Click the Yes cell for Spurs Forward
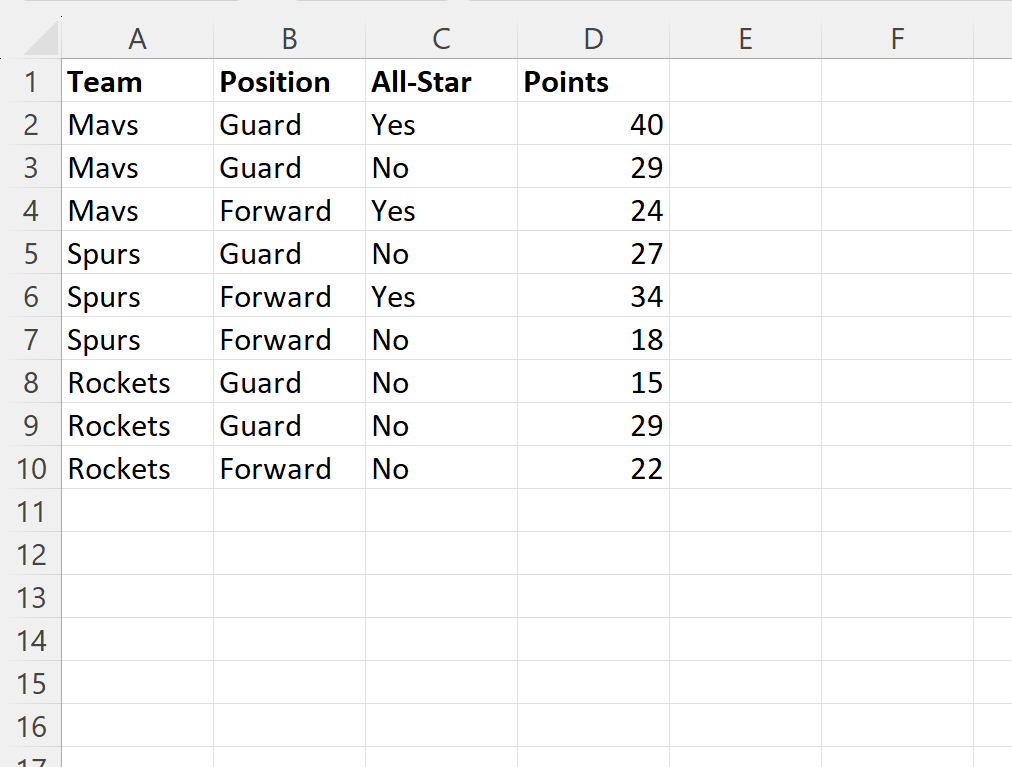Viewport: 1012px width, 767px height. [x=440, y=296]
